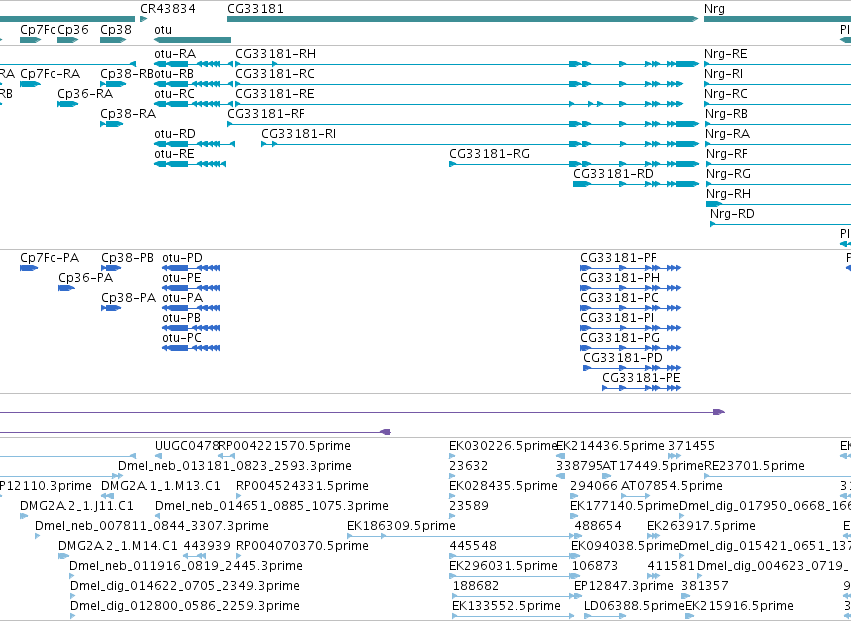
Task: Click EST Dmel_neb_007811_0844_3307.3prime
Action: tap(152, 527)
